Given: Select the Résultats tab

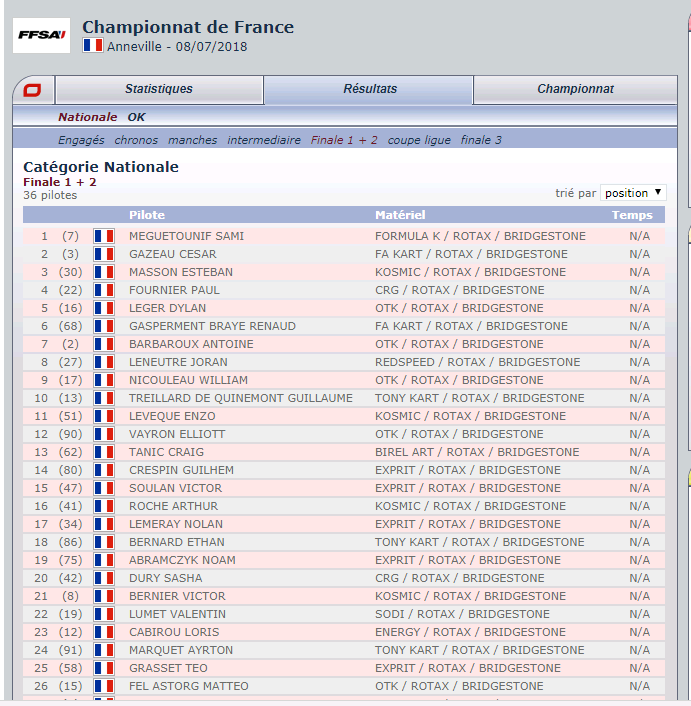Looking at the screenshot, I should pos(370,89).
